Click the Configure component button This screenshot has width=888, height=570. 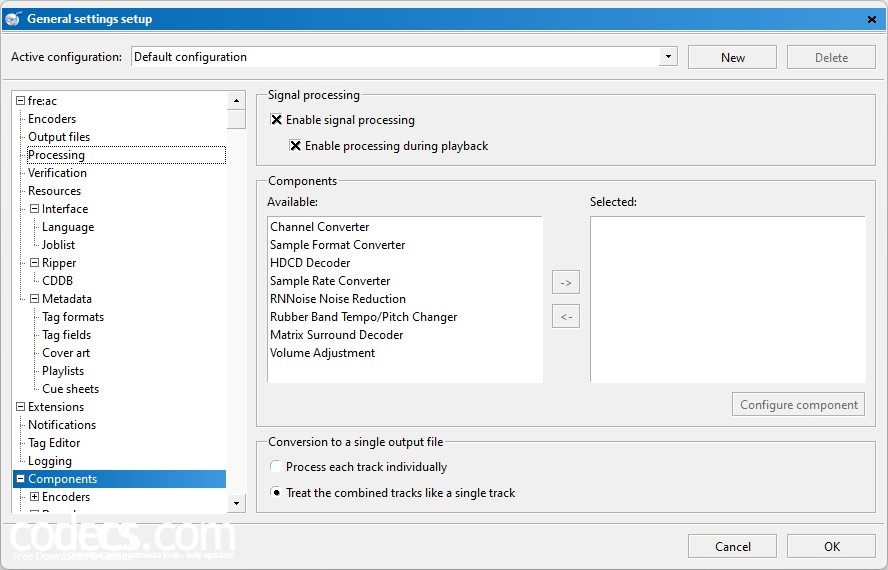click(x=799, y=405)
